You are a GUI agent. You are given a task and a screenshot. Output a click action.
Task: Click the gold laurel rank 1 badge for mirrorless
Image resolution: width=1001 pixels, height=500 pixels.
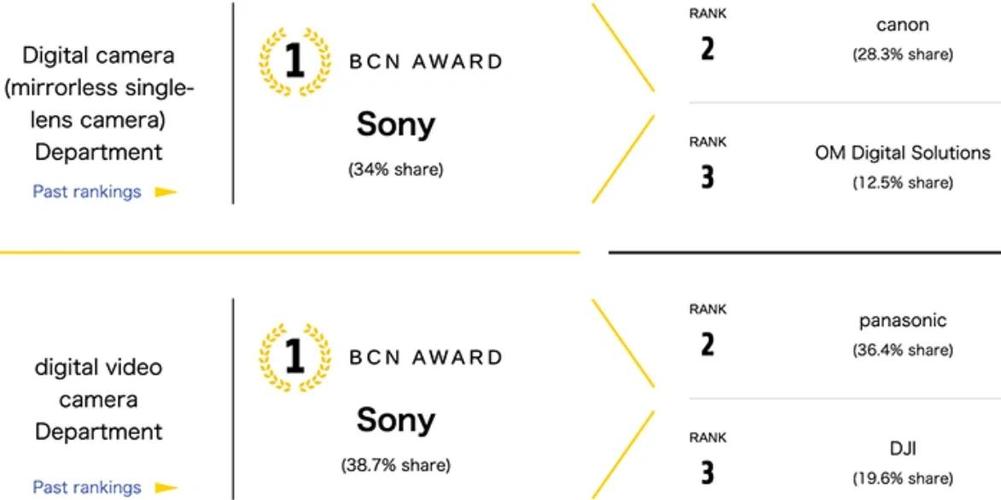click(295, 62)
